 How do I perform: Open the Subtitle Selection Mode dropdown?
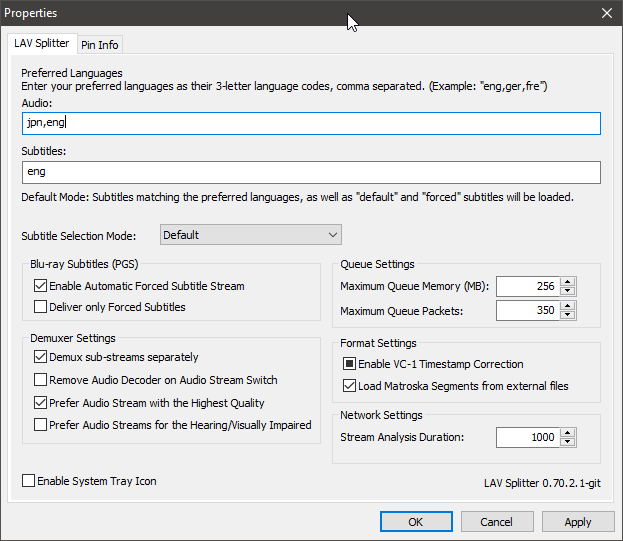(250, 235)
